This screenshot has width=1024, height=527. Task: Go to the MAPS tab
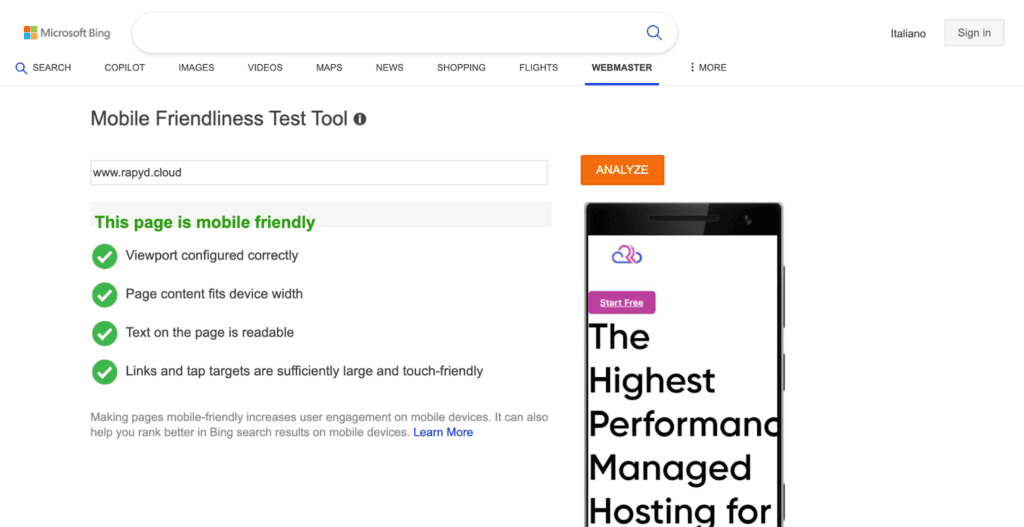tap(329, 67)
